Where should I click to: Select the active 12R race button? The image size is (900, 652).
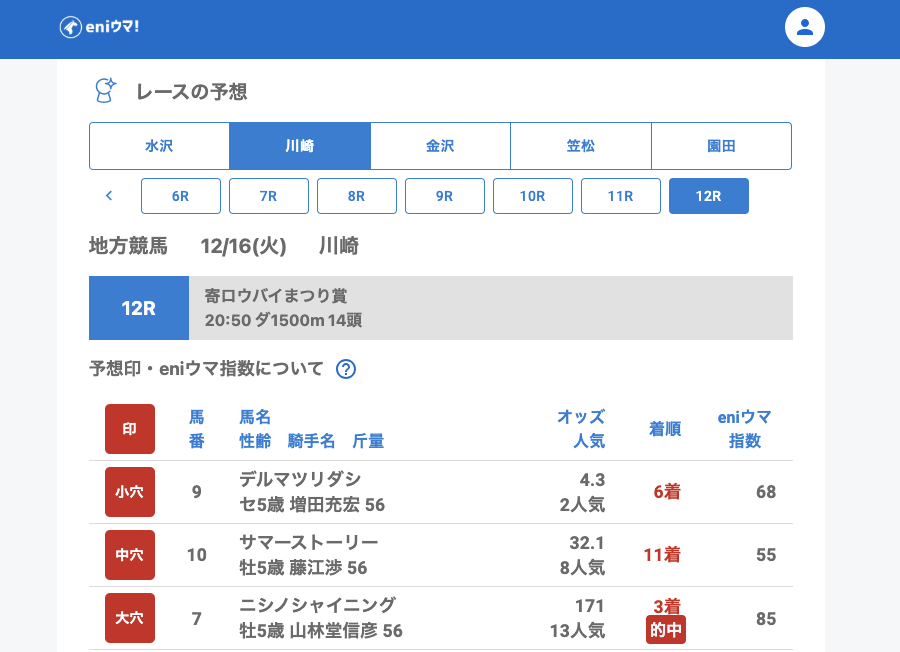pos(709,196)
